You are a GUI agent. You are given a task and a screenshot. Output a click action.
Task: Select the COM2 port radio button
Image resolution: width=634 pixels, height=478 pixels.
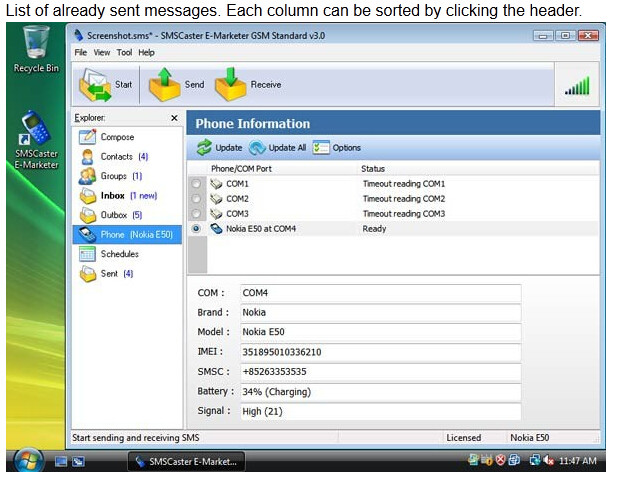pos(196,199)
